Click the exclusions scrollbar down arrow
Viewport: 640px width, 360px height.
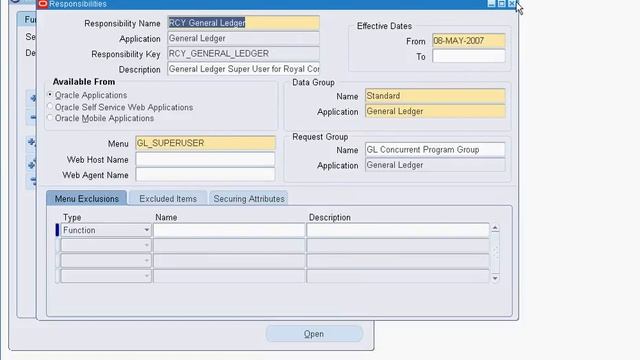pos(495,278)
